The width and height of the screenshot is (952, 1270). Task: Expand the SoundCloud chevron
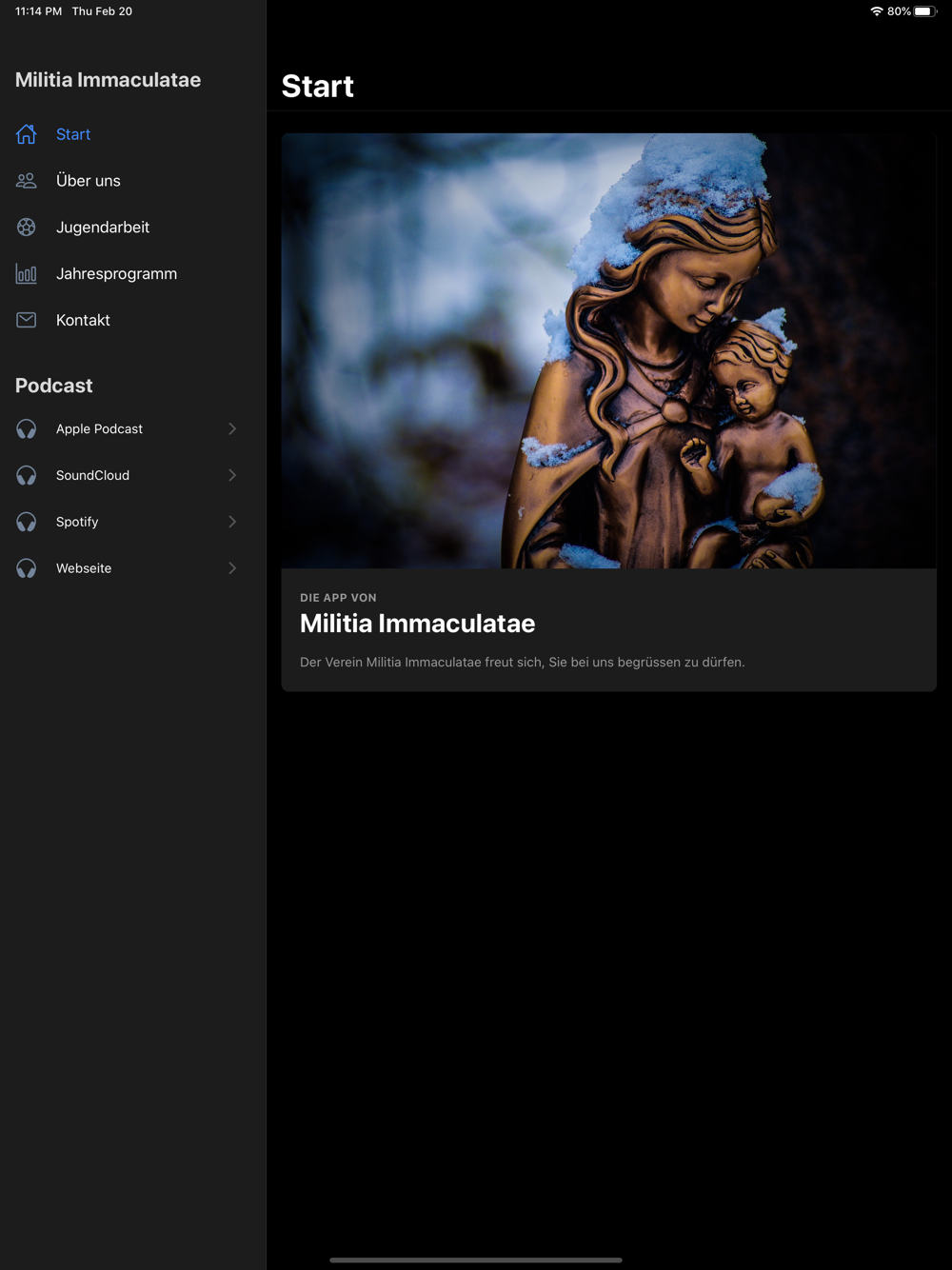[232, 476]
